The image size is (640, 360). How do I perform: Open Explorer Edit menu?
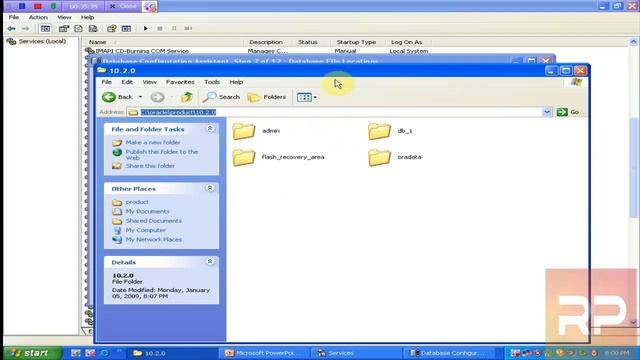tap(127, 82)
